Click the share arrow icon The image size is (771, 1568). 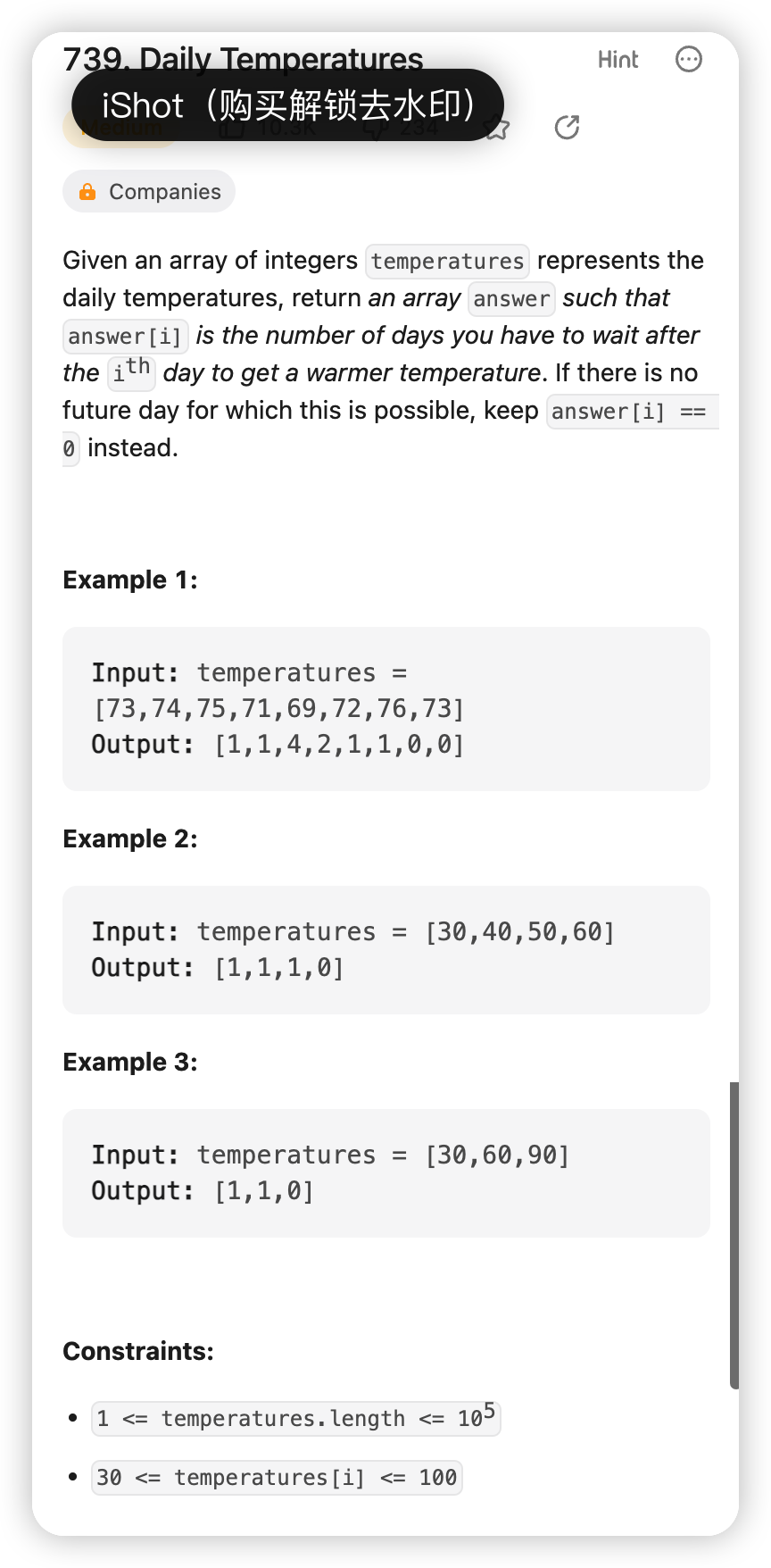point(567,128)
